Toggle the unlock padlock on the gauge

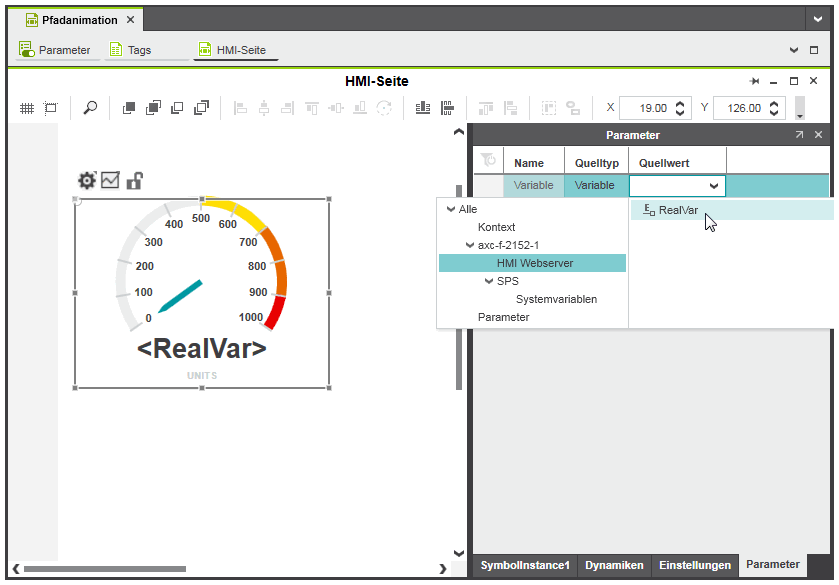point(134,180)
